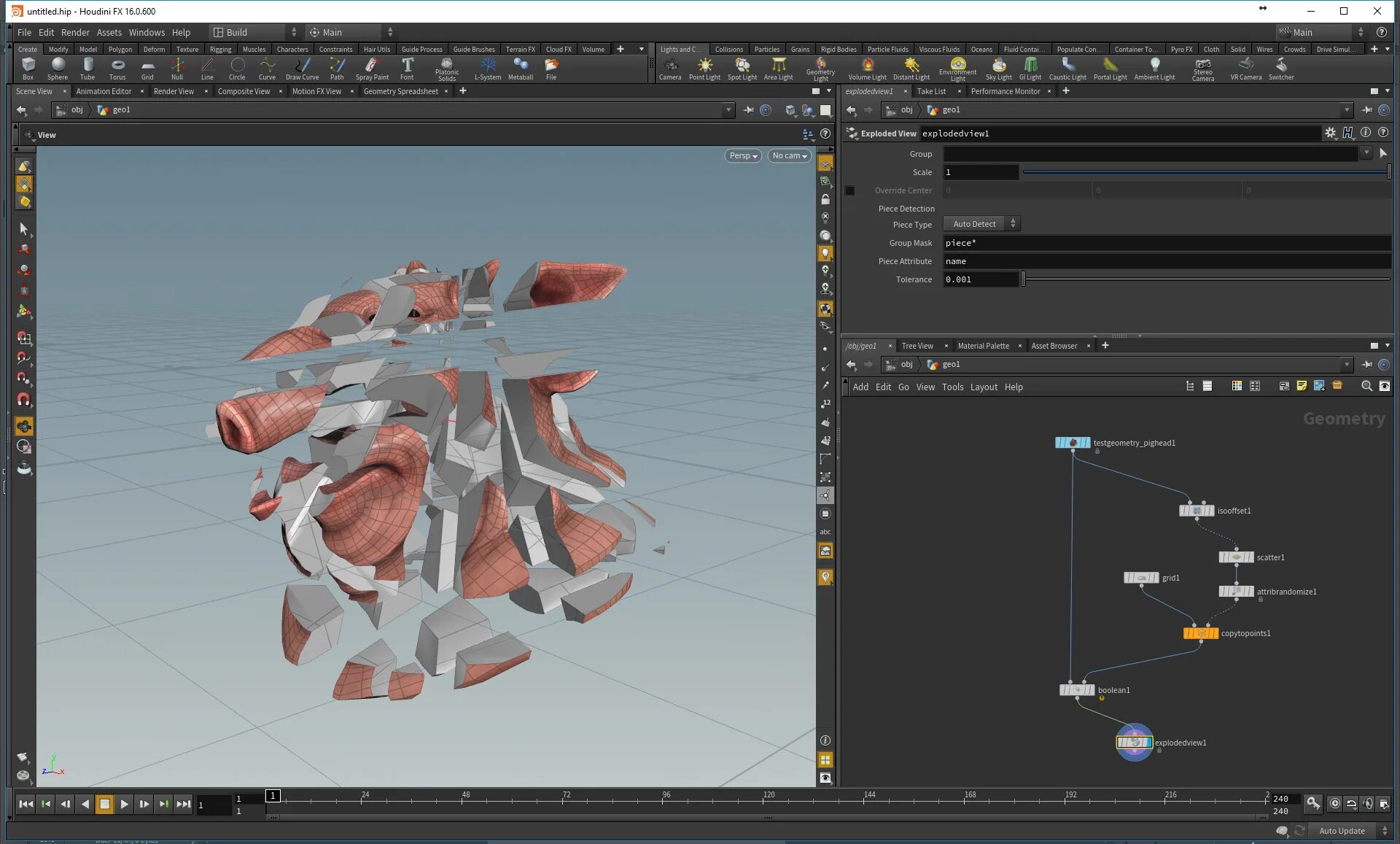Screen dimensions: 1400x844
Task: Click the L-System shelf tool
Action: [x=488, y=68]
